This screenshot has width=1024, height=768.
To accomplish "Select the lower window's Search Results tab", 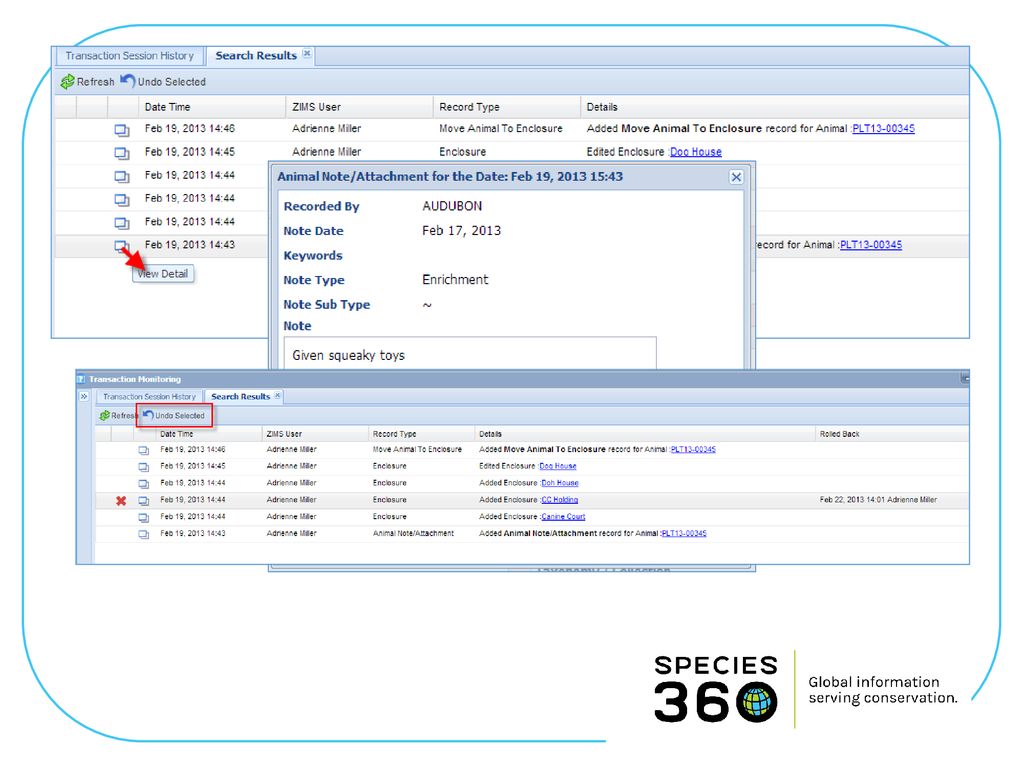I will click(x=240, y=396).
